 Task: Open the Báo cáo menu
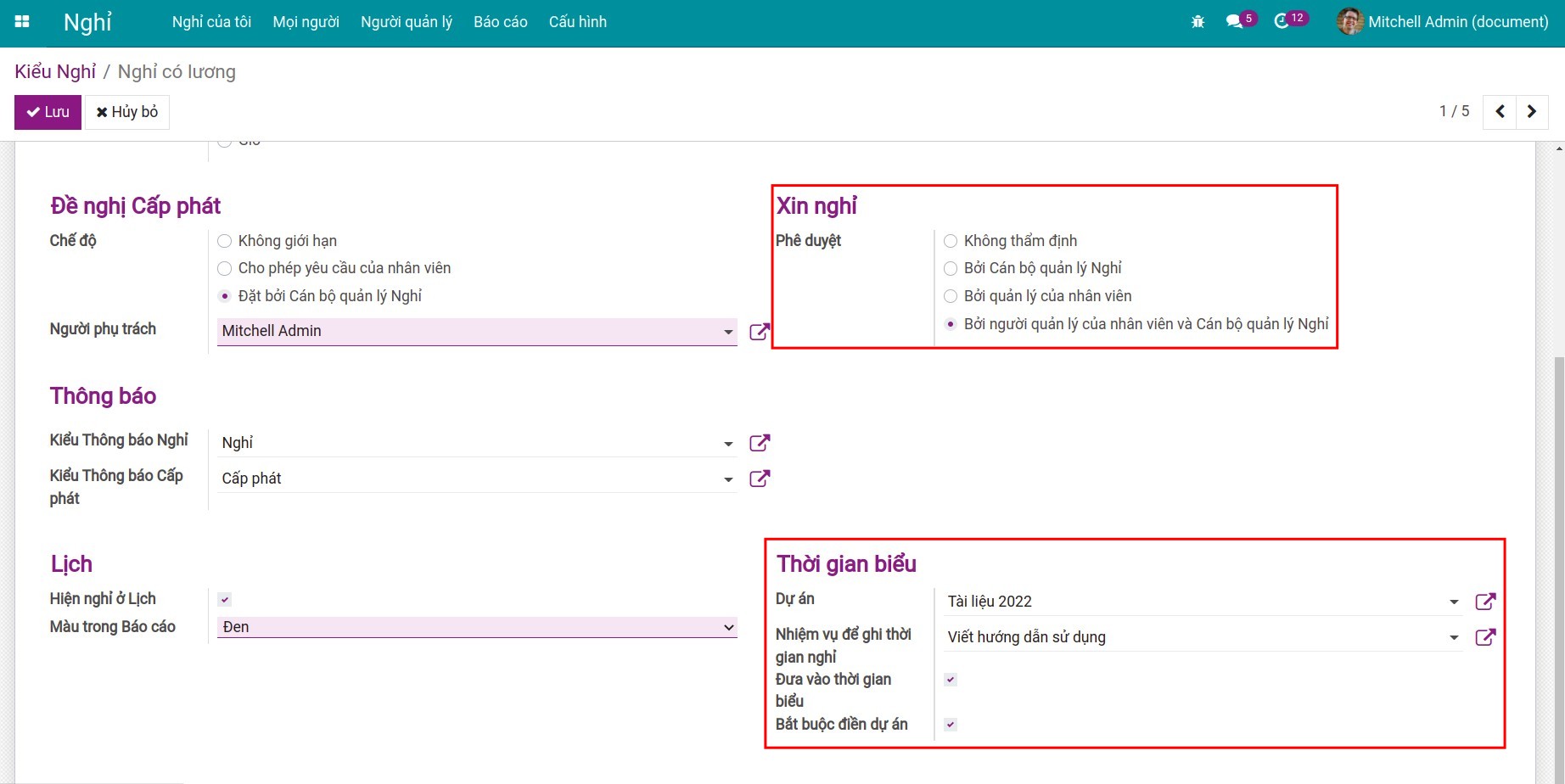tap(500, 22)
